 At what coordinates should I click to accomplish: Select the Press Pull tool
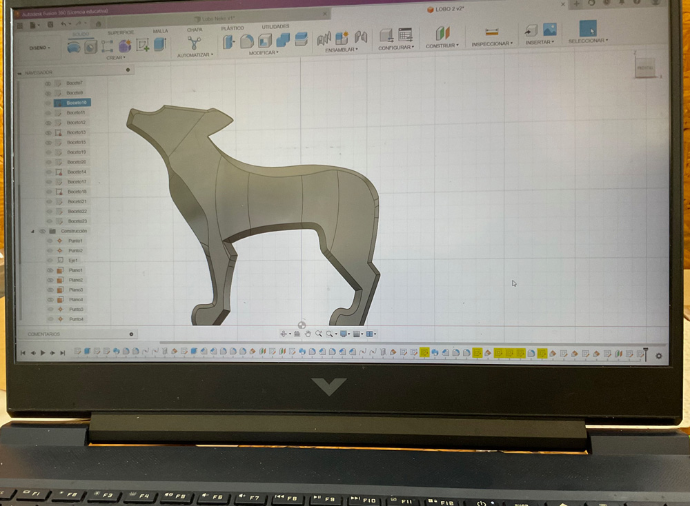pyautogui.click(x=229, y=42)
